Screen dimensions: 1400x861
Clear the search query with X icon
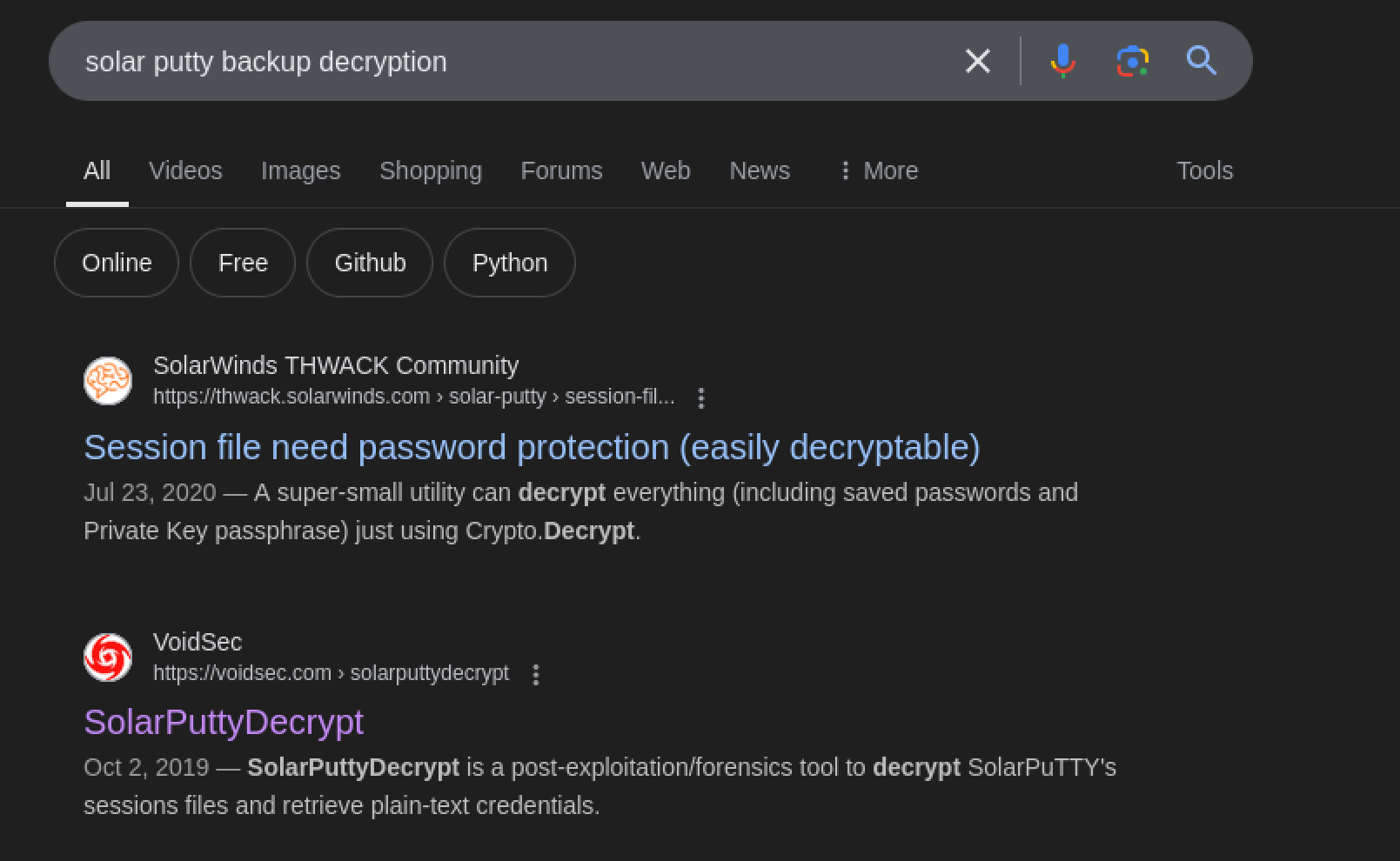[x=977, y=61]
